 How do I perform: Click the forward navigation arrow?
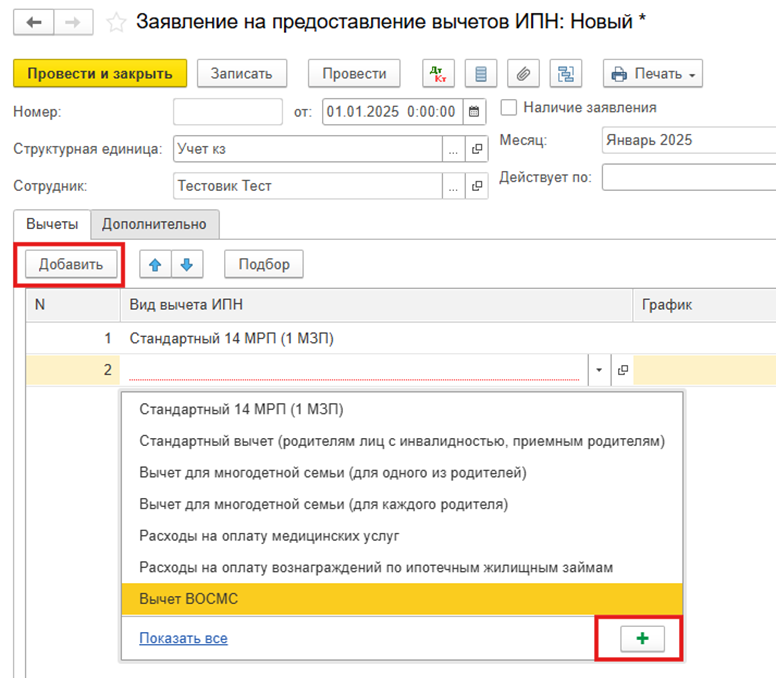pyautogui.click(x=73, y=21)
